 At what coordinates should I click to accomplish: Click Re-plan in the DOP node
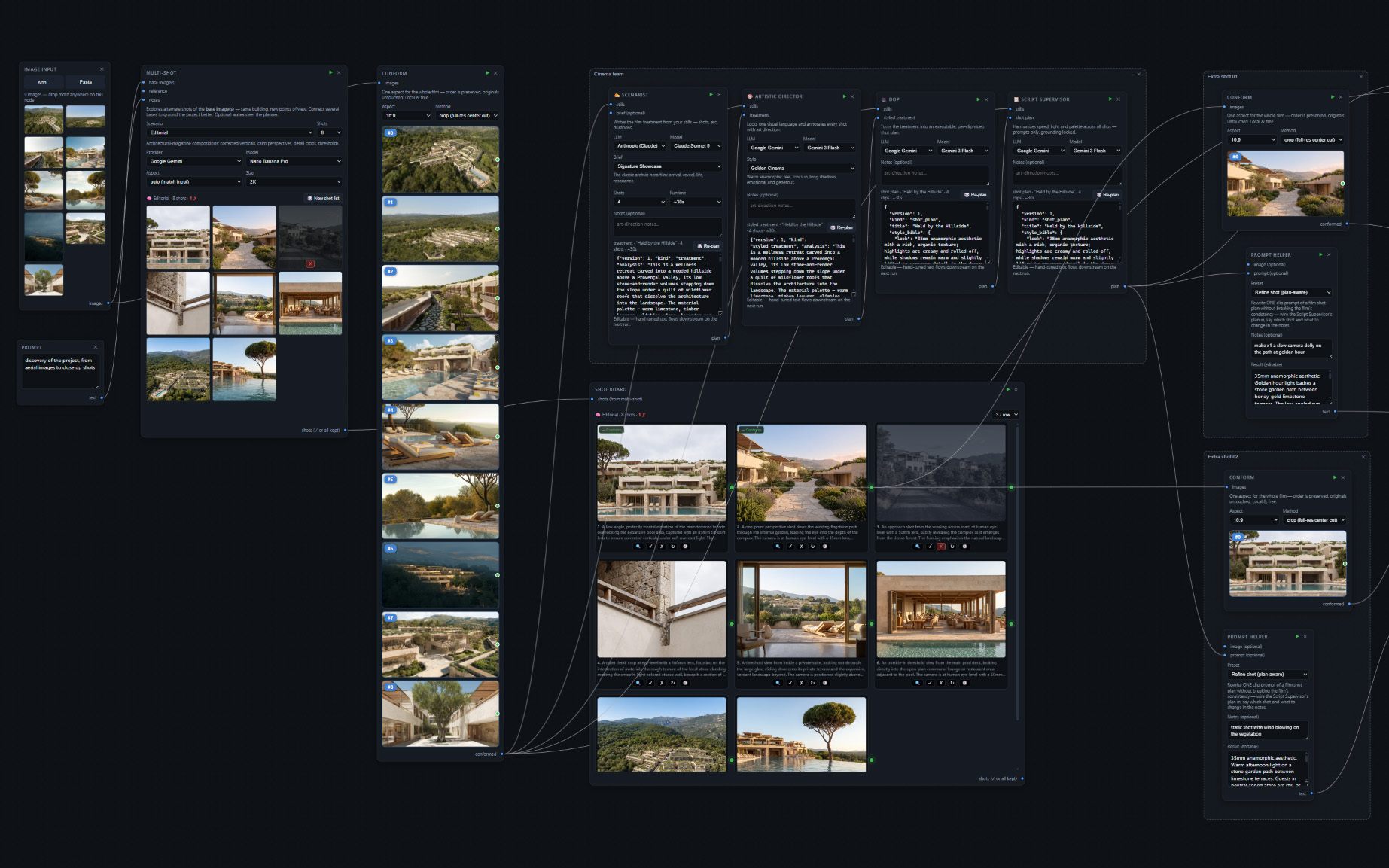tap(975, 195)
